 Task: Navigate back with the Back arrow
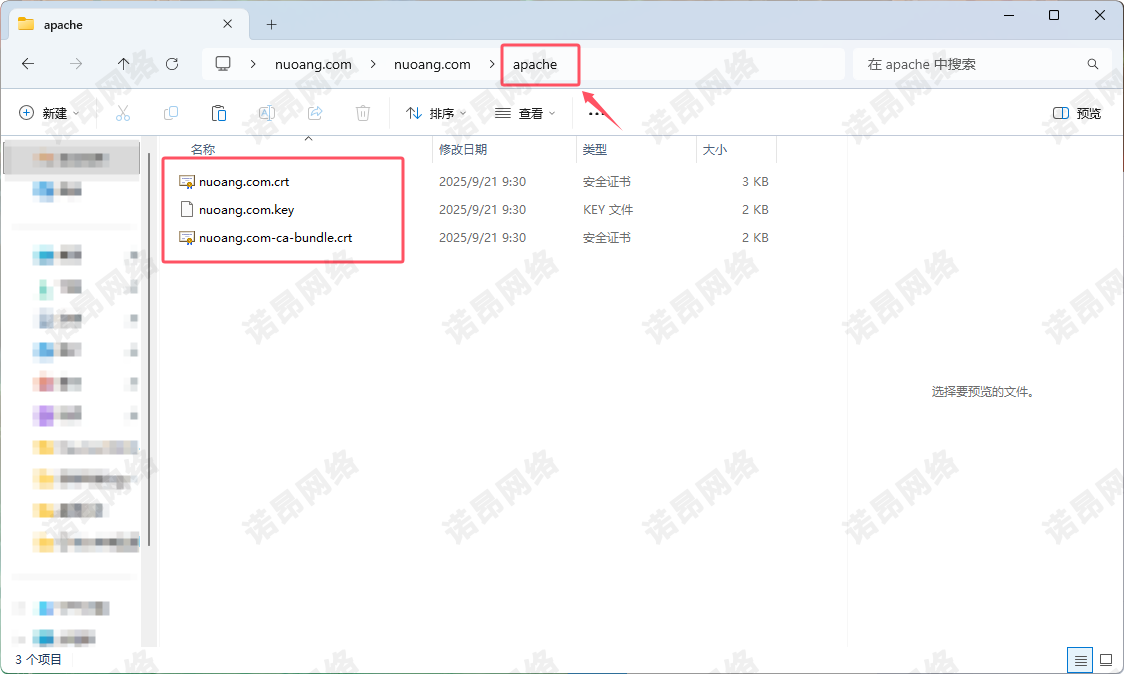click(28, 64)
